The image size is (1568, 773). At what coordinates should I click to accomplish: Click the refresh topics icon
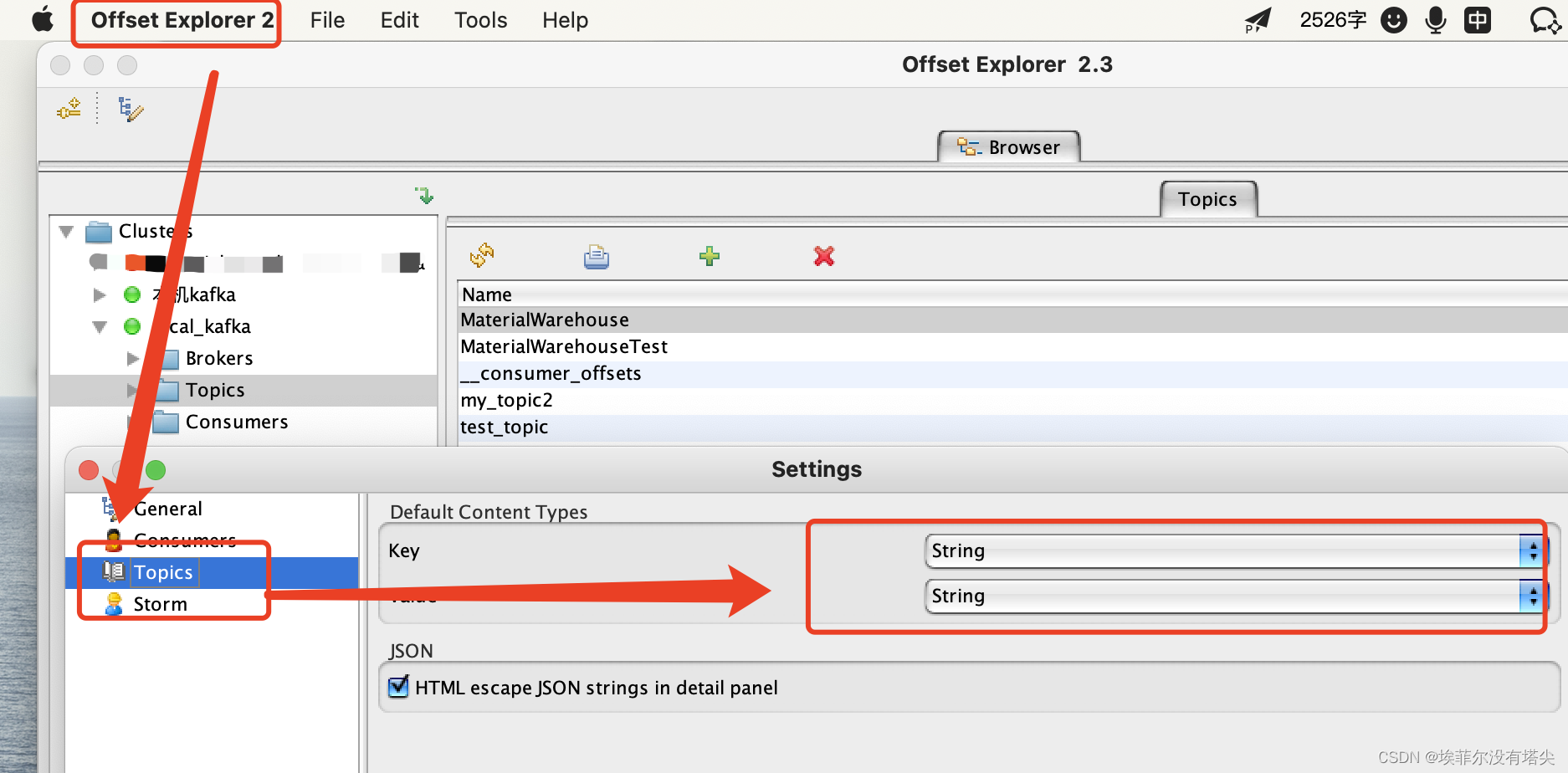coord(482,255)
